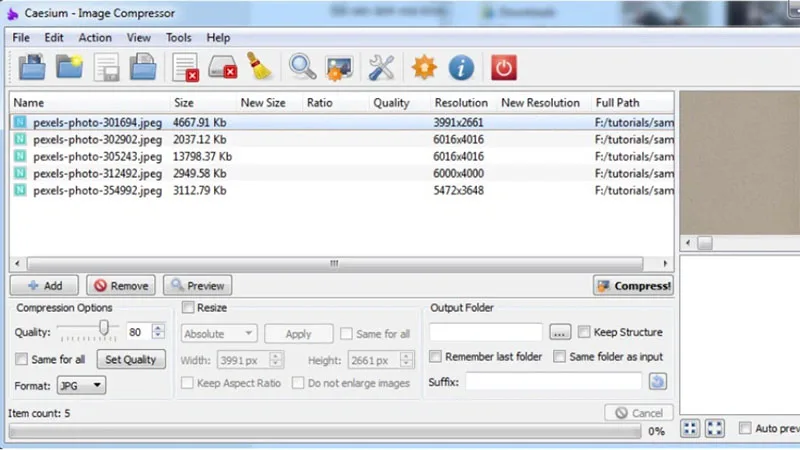
Task: Check Same for all in Resize section
Action: tap(346, 334)
